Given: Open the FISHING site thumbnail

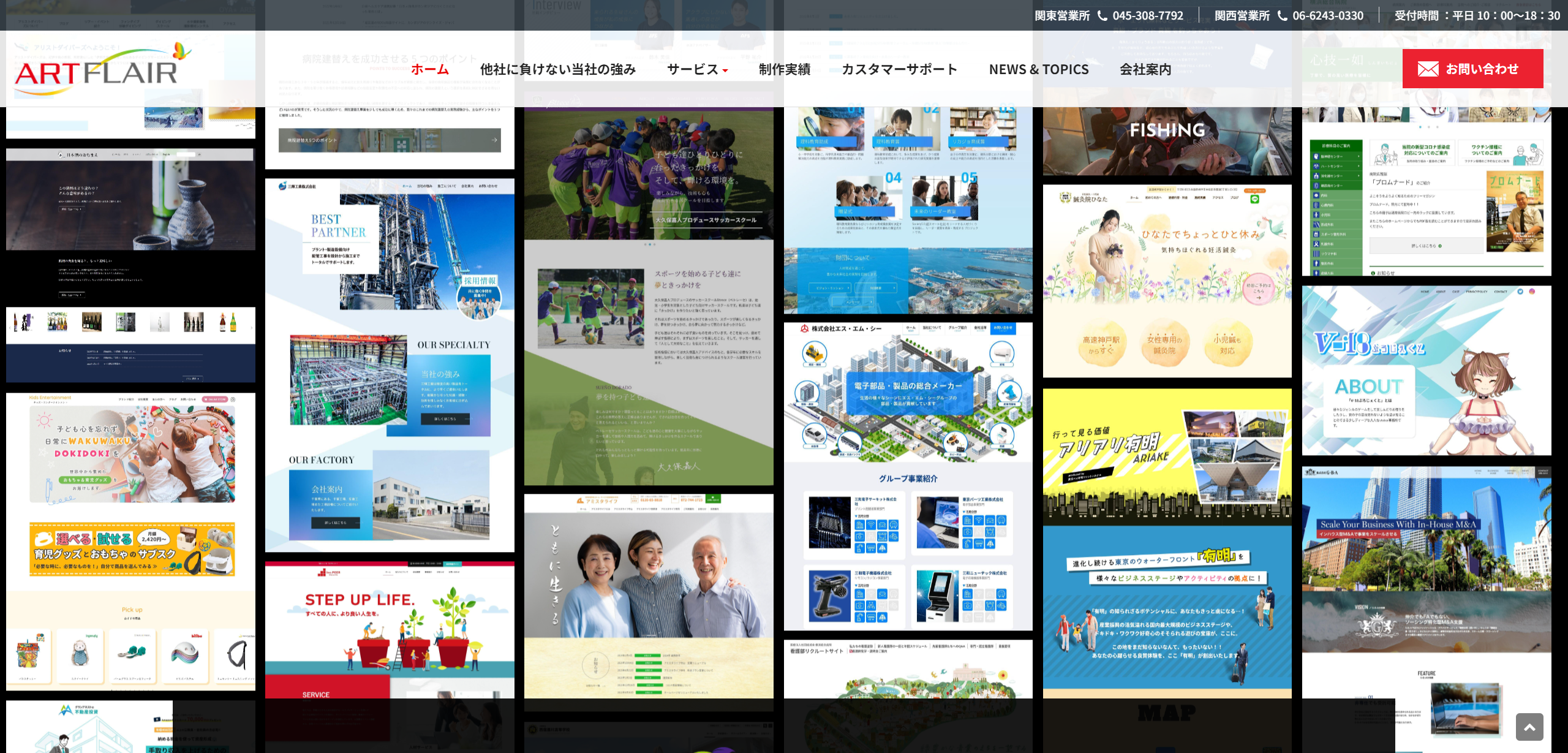Looking at the screenshot, I should (1167, 141).
